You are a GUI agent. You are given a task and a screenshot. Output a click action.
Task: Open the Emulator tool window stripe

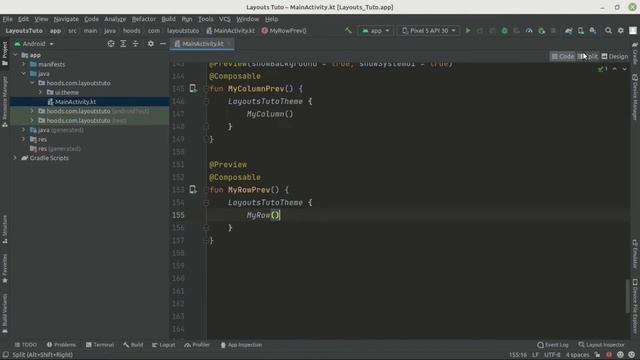[x=635, y=253]
